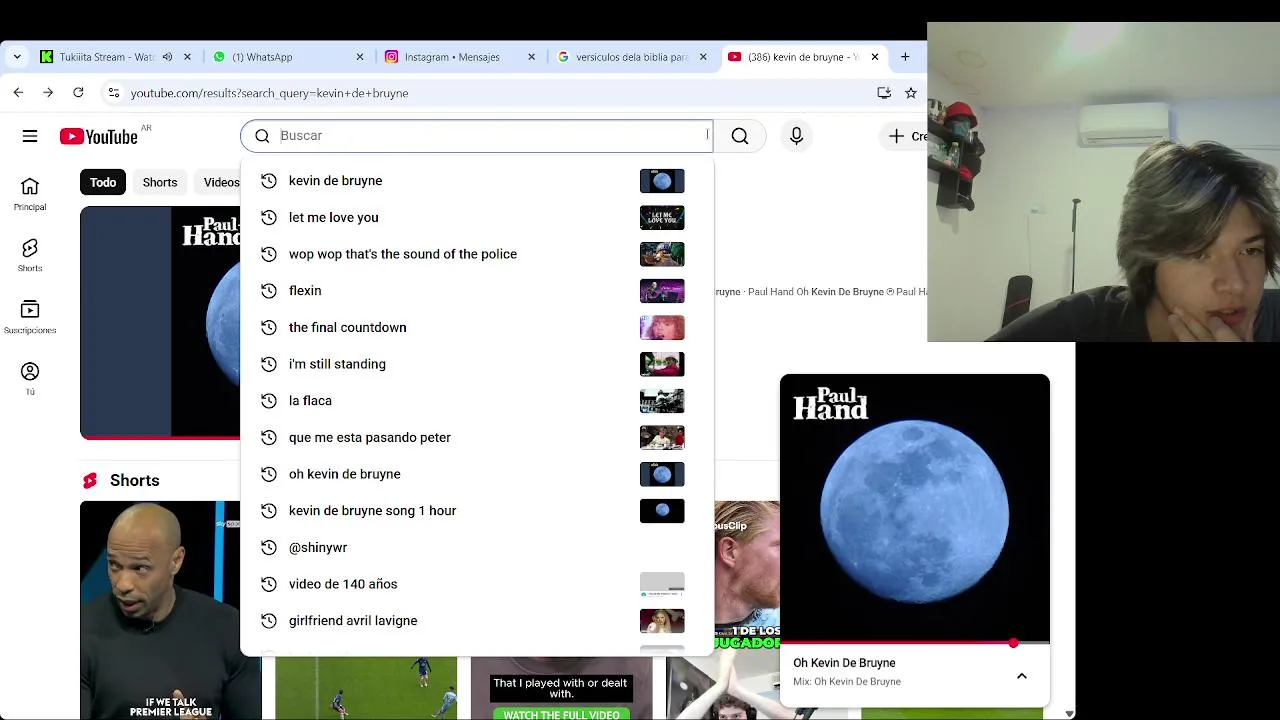Image resolution: width=1280 pixels, height=720 pixels.
Task: Go forward with browser forward arrow
Action: pos(48,92)
